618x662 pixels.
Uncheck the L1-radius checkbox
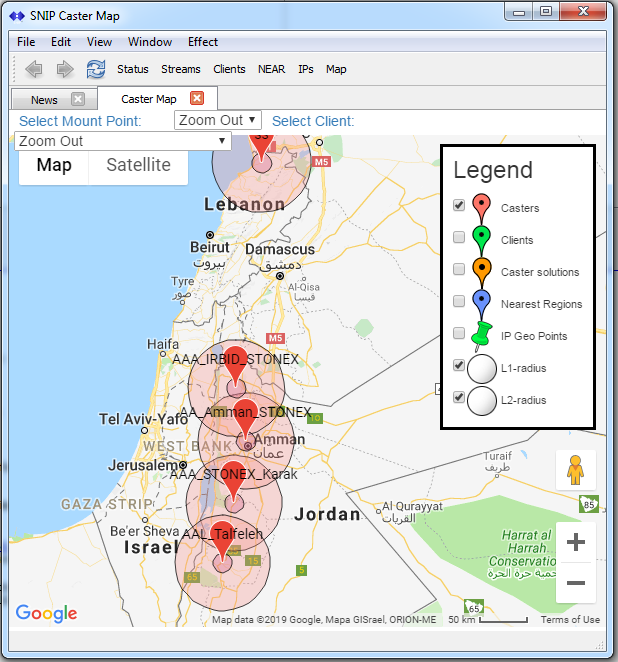click(459, 365)
